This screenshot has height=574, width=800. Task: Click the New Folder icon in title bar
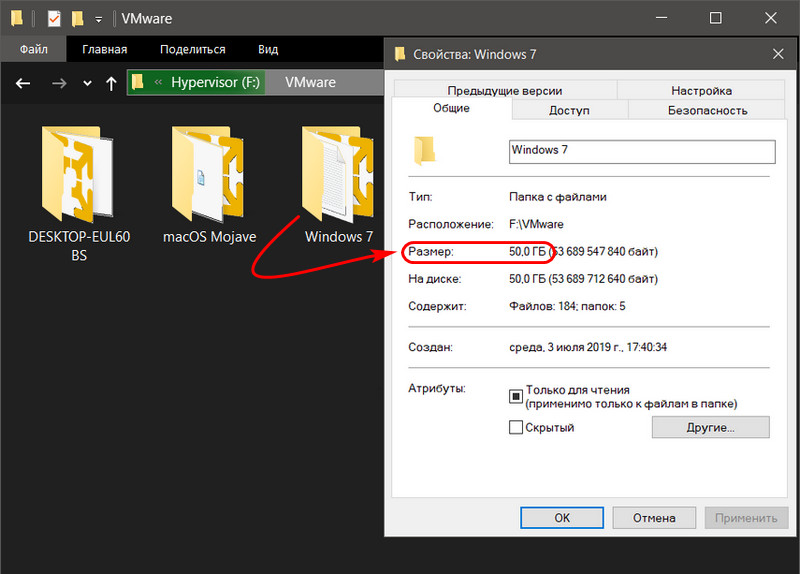[x=78, y=19]
